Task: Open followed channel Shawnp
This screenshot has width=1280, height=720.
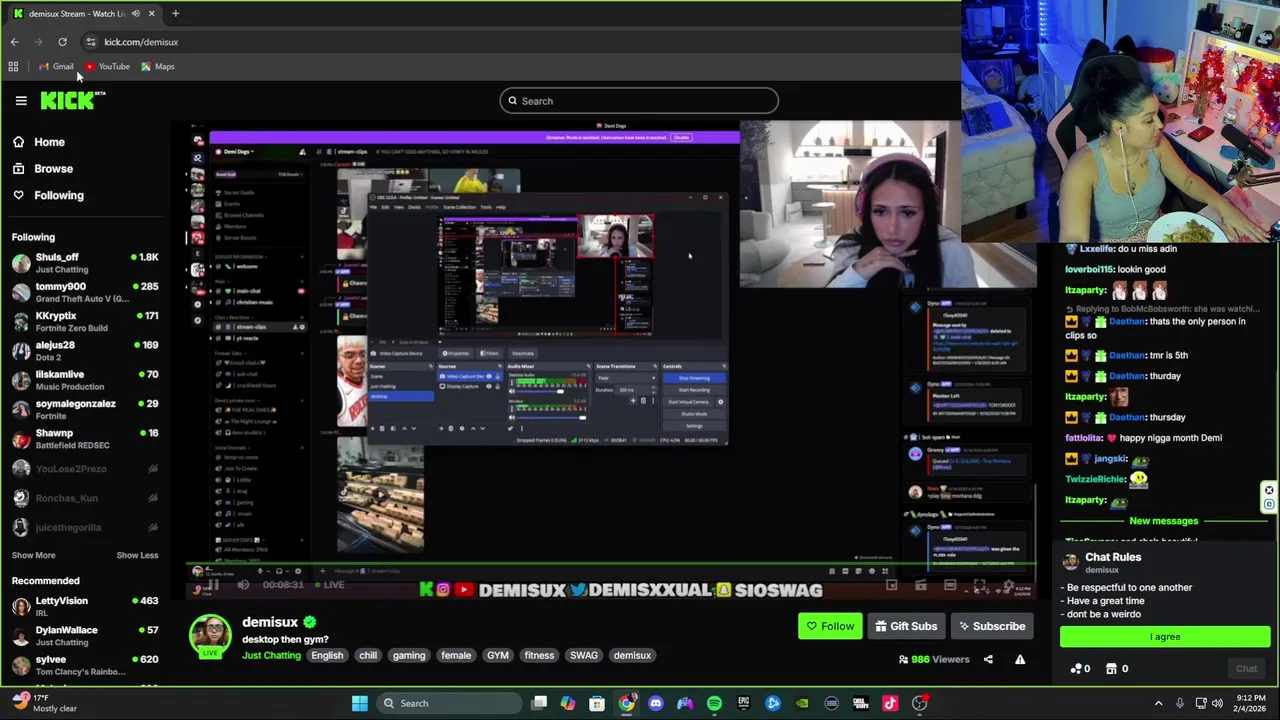Action: (84, 439)
